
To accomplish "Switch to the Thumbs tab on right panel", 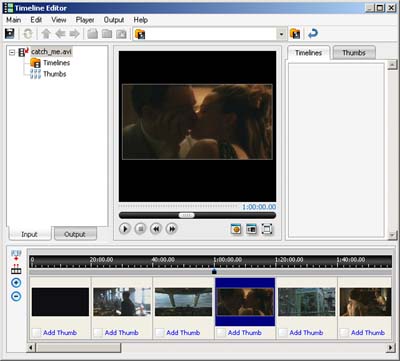I will [x=354, y=53].
